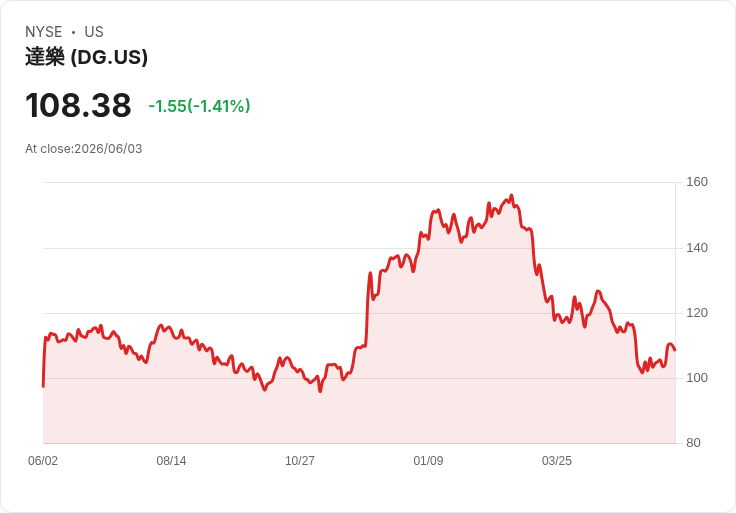Click the chart's highest peak near 156
736x513 pixels.
pos(512,196)
